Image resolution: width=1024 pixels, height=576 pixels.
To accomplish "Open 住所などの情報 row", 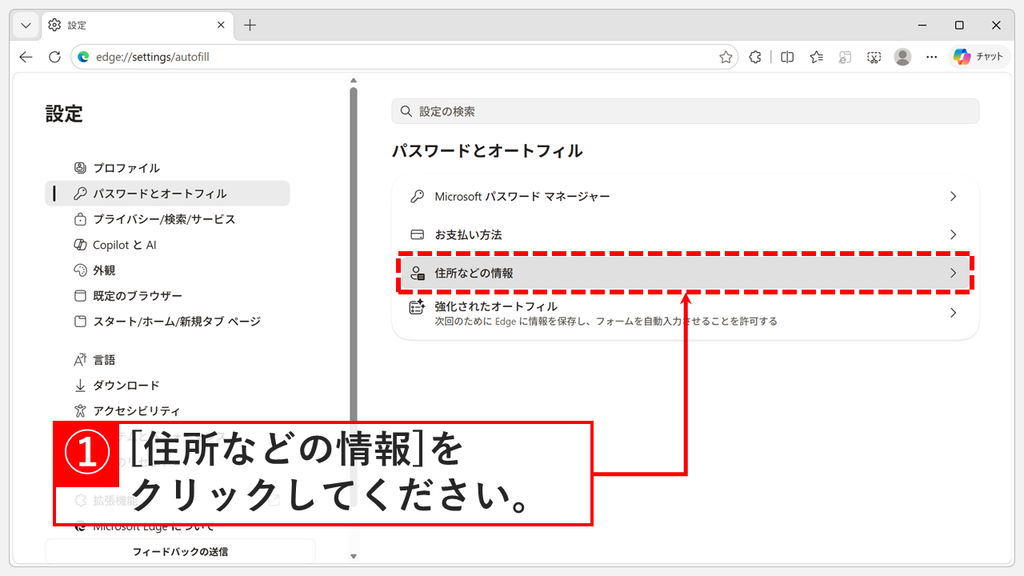I will click(x=685, y=273).
